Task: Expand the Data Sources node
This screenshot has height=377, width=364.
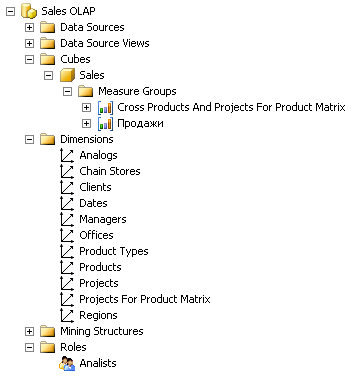Action: click(30, 27)
